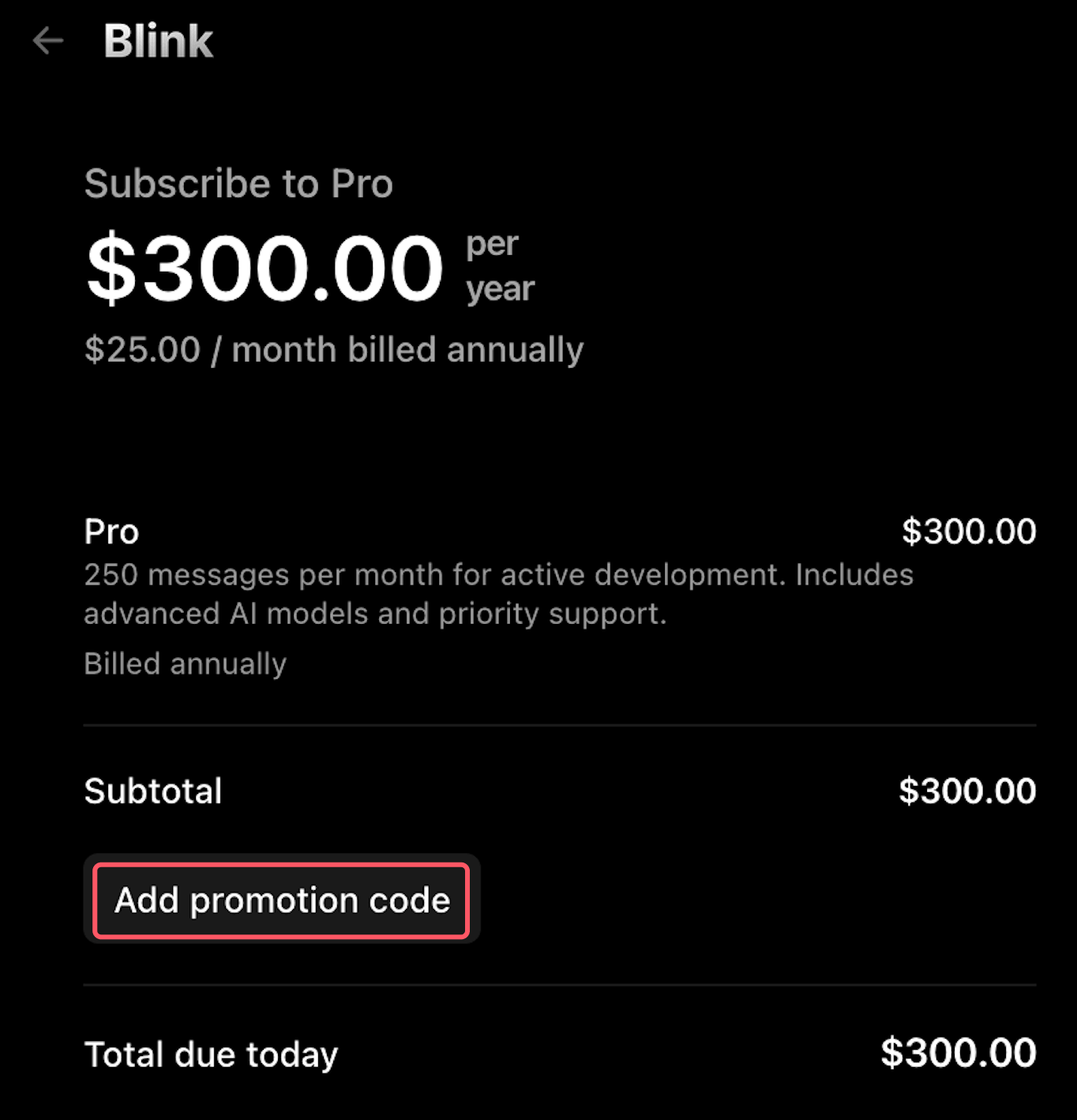This screenshot has height=1120, width=1077.
Task: Click the Billed annually label
Action: (x=186, y=663)
